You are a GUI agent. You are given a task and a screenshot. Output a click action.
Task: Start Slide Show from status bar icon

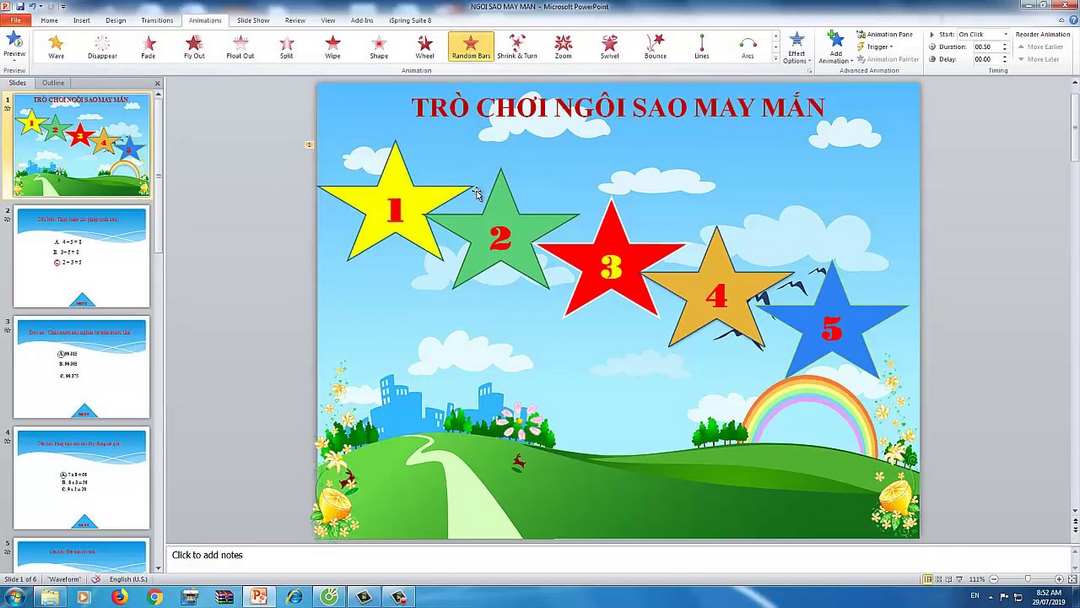(x=959, y=579)
